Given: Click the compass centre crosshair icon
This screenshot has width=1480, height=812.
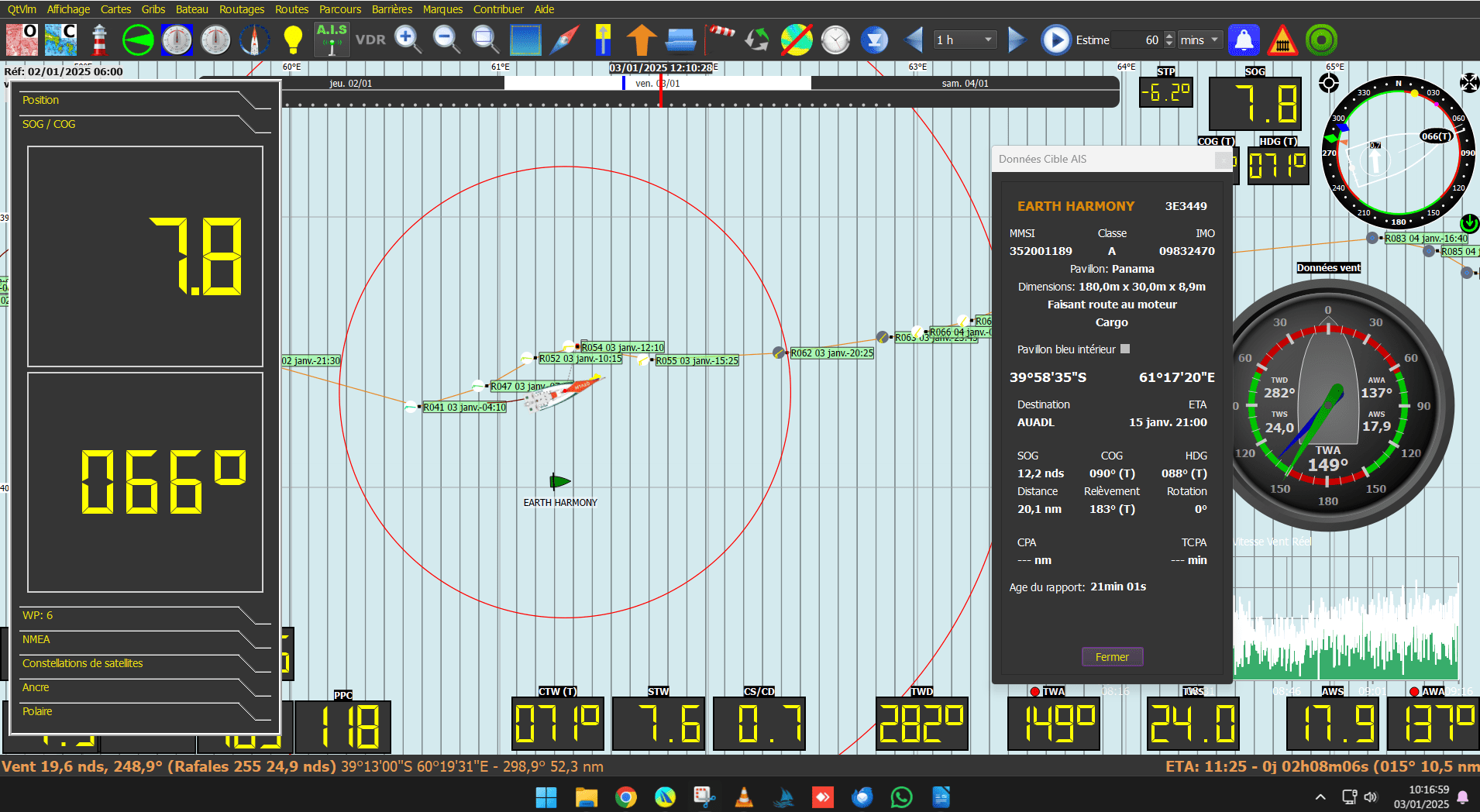Looking at the screenshot, I should [1329, 83].
